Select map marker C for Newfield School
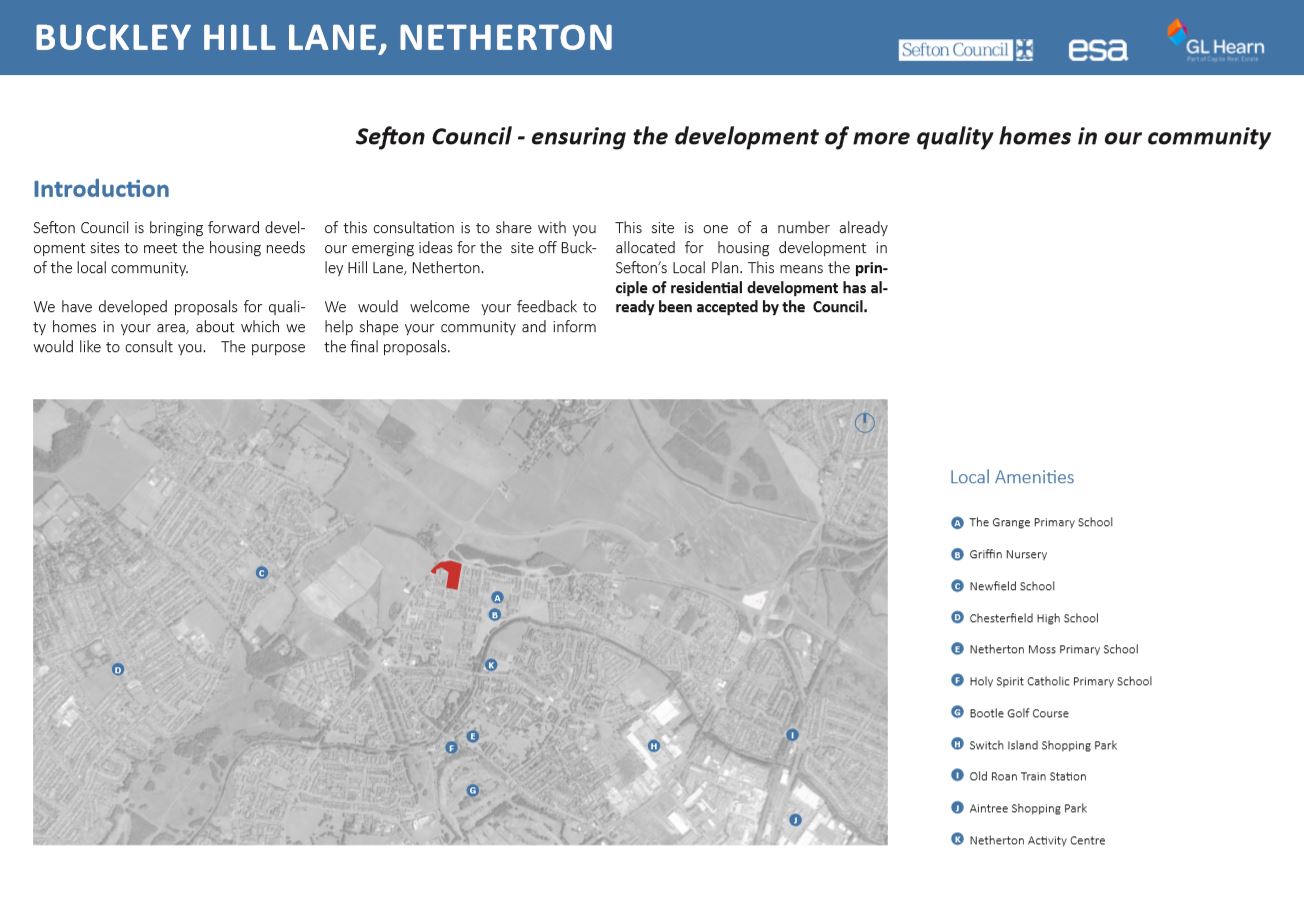The width and height of the screenshot is (1304, 921). (262, 573)
